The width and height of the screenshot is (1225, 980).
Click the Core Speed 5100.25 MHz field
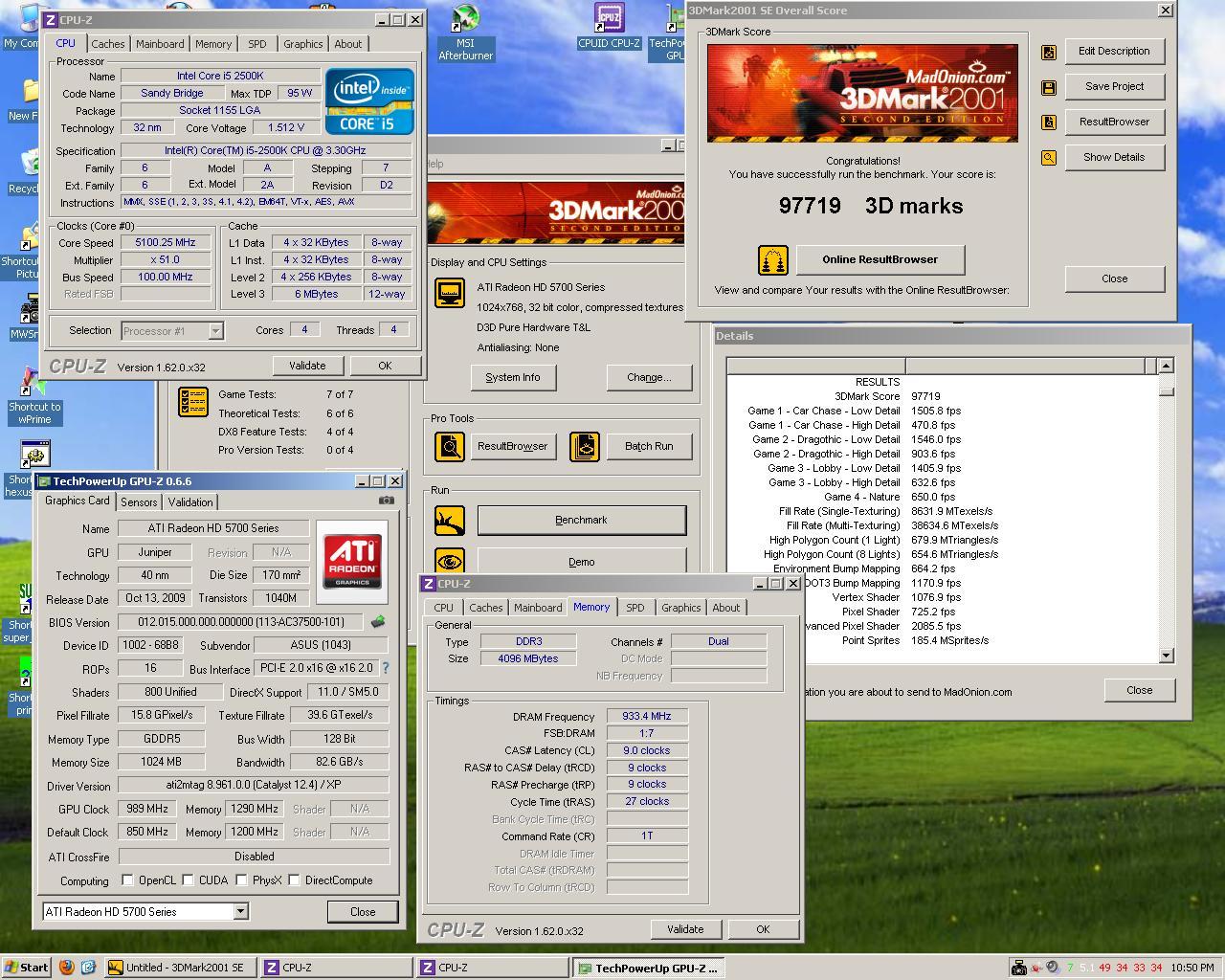pos(166,243)
